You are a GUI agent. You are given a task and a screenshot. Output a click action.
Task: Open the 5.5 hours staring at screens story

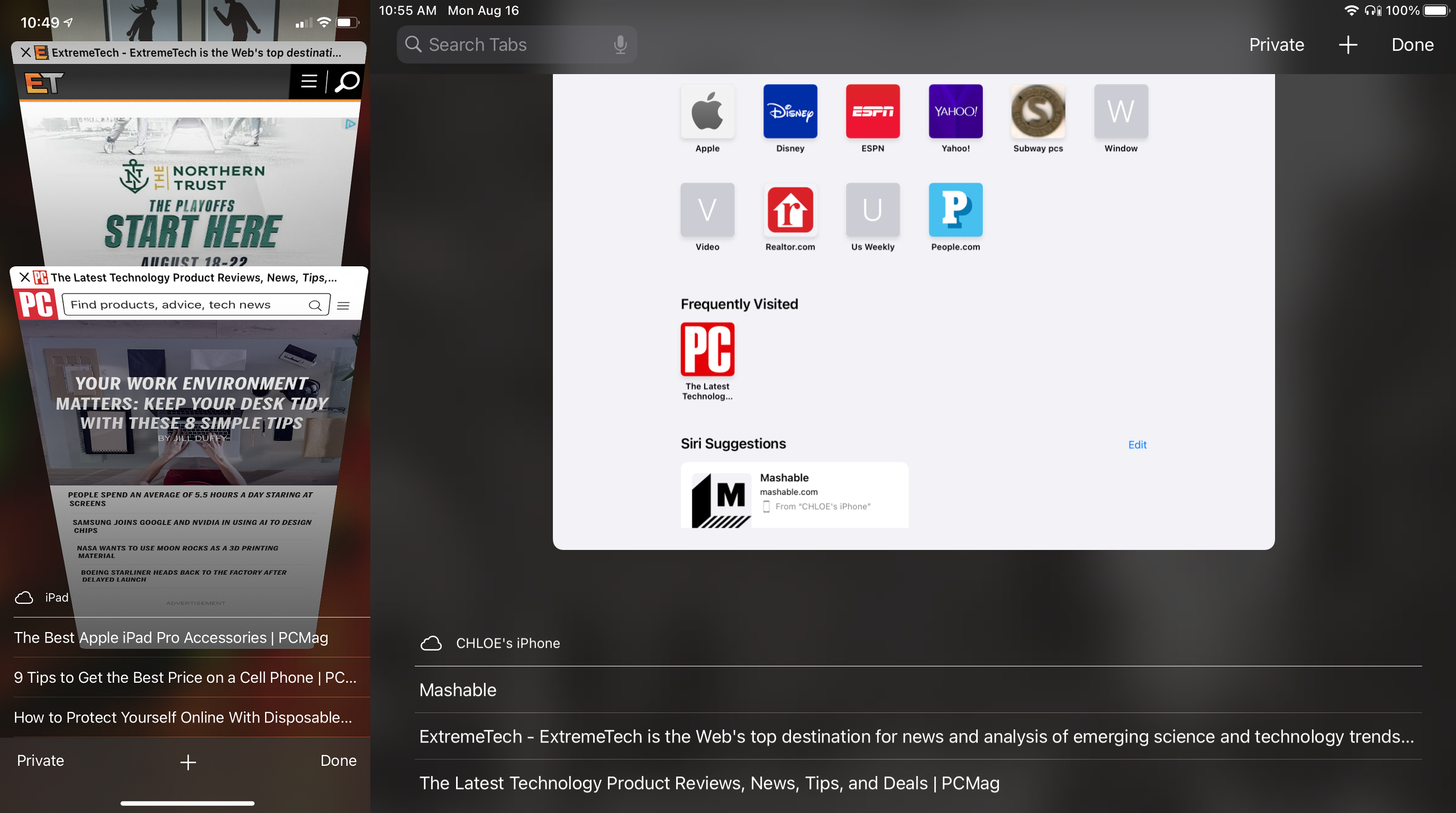point(190,499)
